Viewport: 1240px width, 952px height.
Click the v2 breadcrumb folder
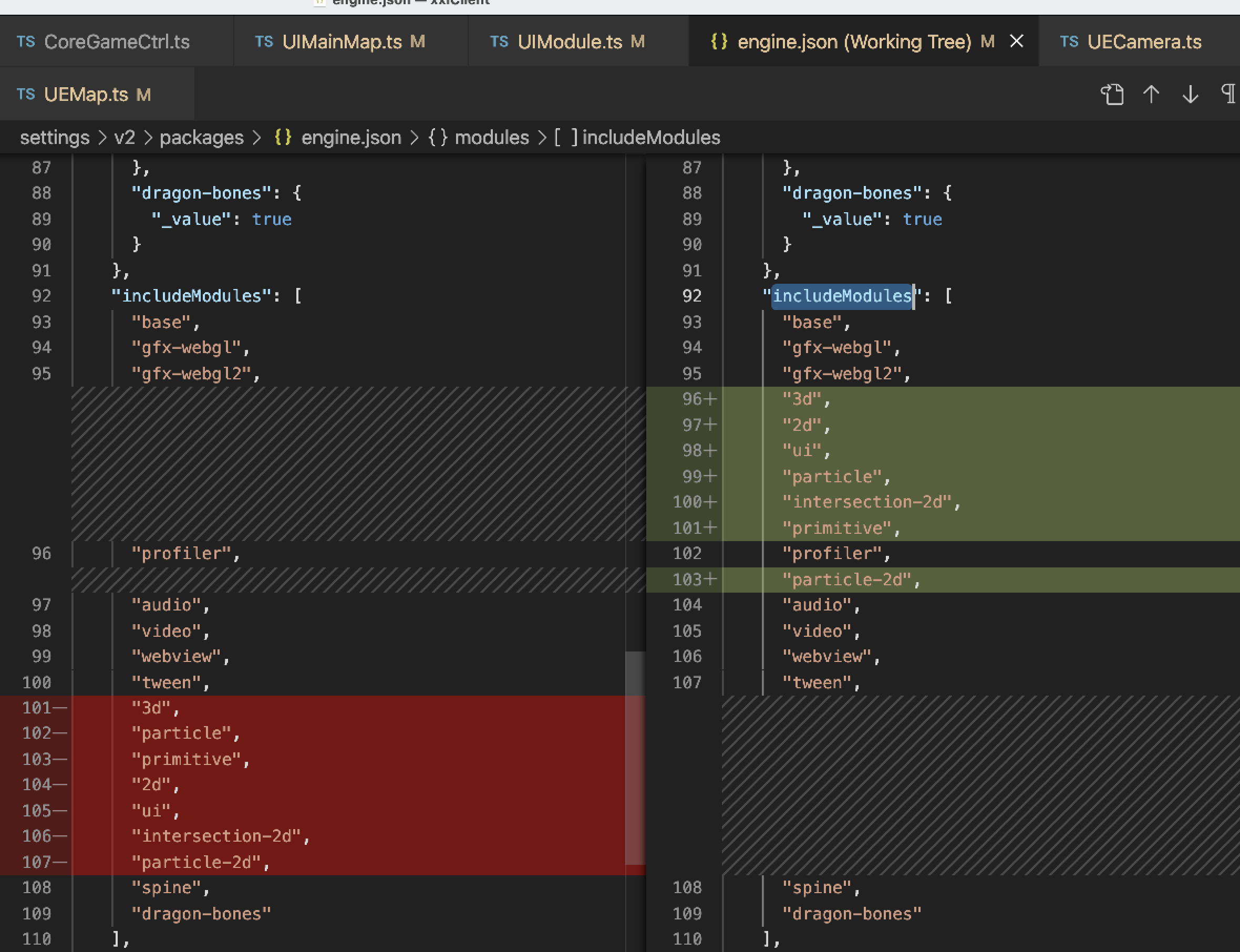(124, 137)
